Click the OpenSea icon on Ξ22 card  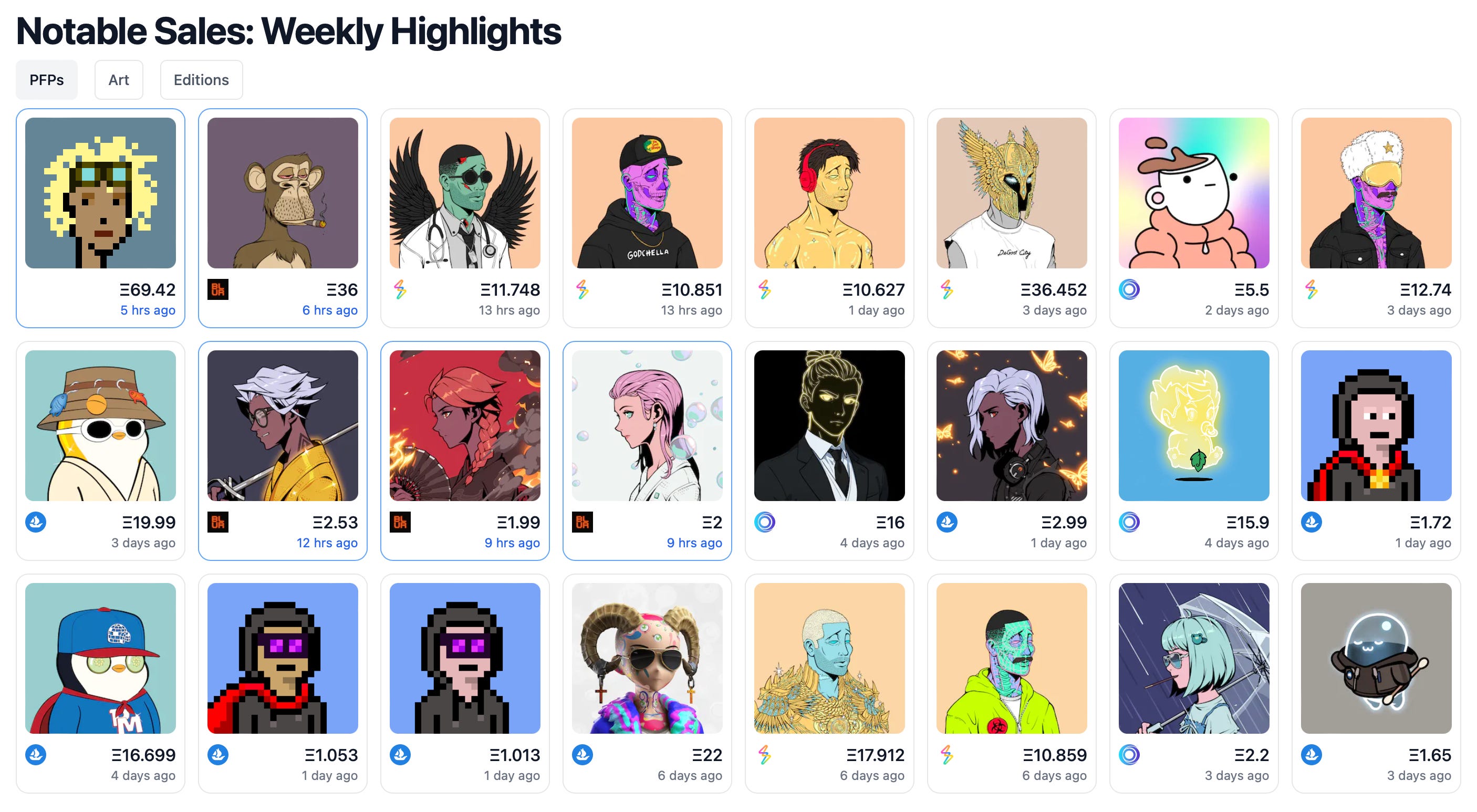coord(583,755)
